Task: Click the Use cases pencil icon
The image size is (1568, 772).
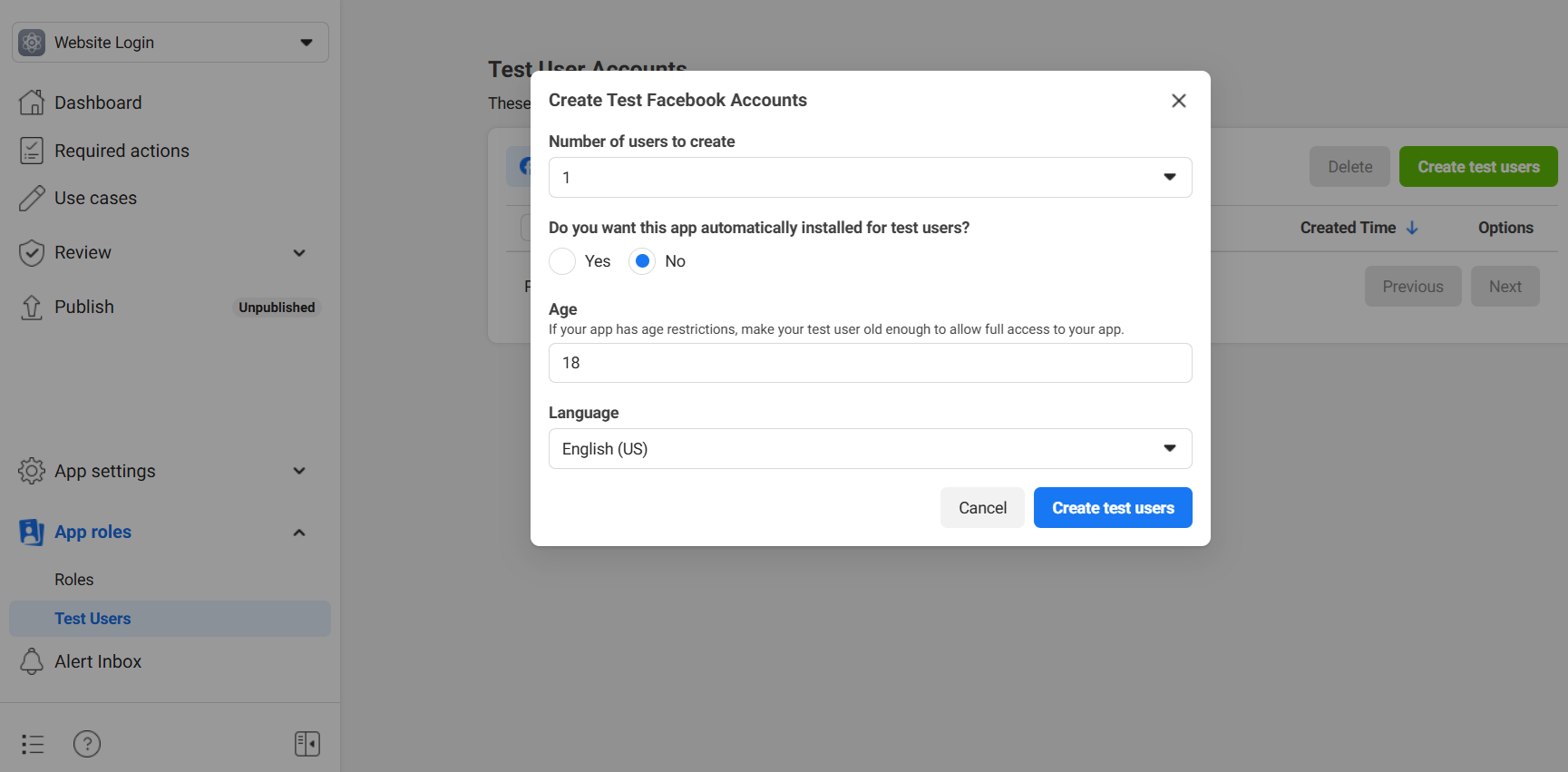Action: click(32, 198)
